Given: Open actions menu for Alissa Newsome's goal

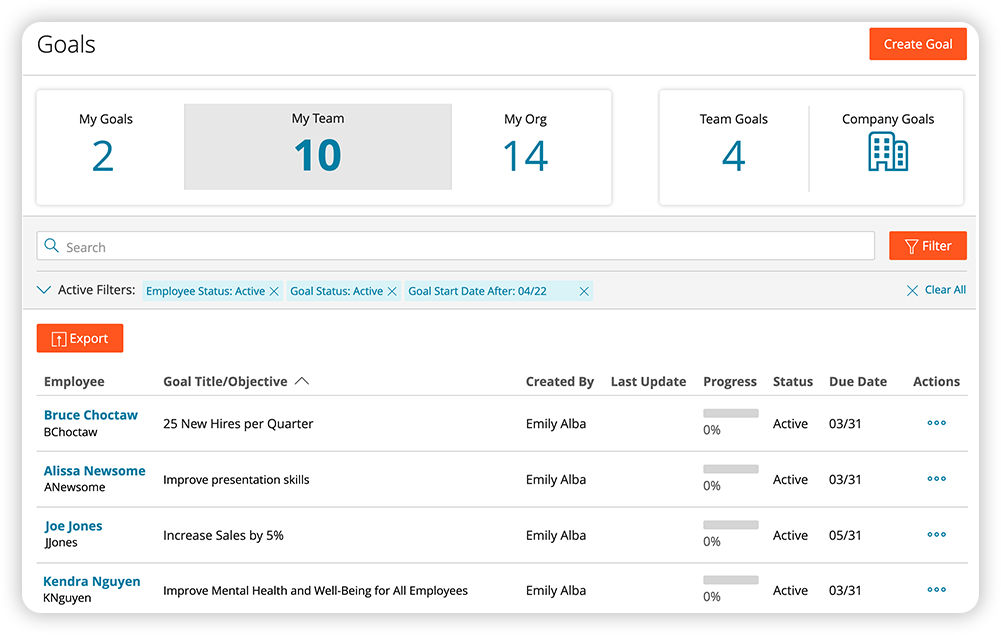Looking at the screenshot, I should [x=936, y=479].
